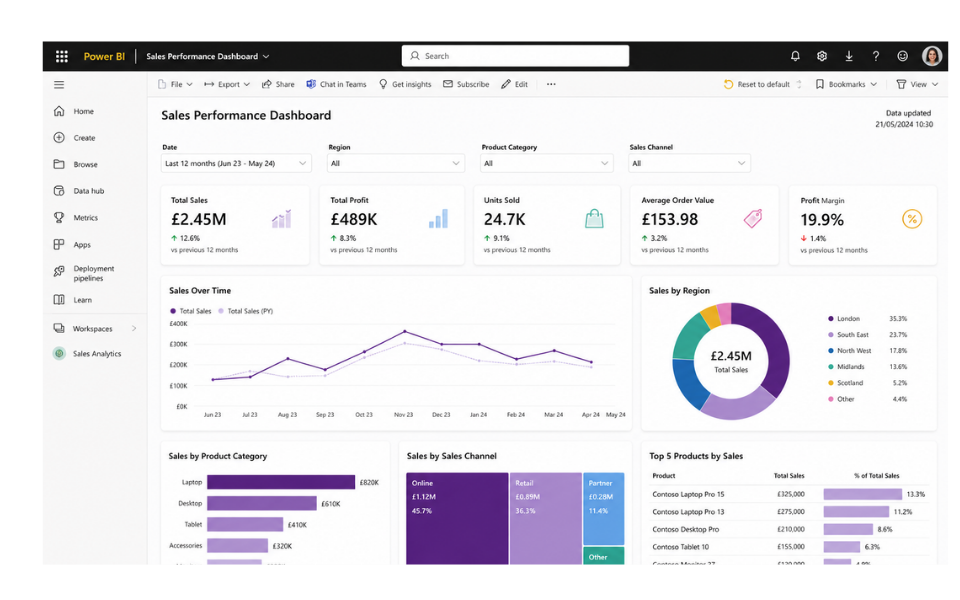Click Contoso Laptop Pro 15 row
The width and height of the screenshot is (960, 600).
(x=789, y=494)
